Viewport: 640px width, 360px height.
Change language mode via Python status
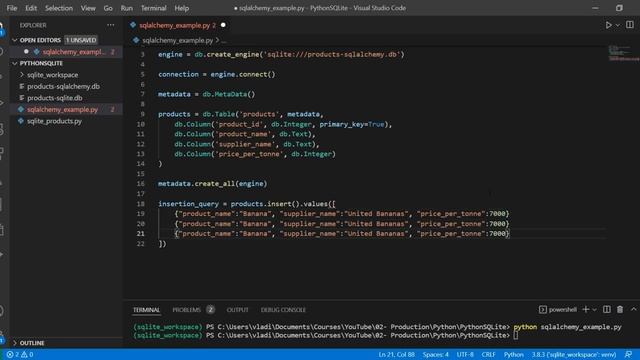(513, 355)
